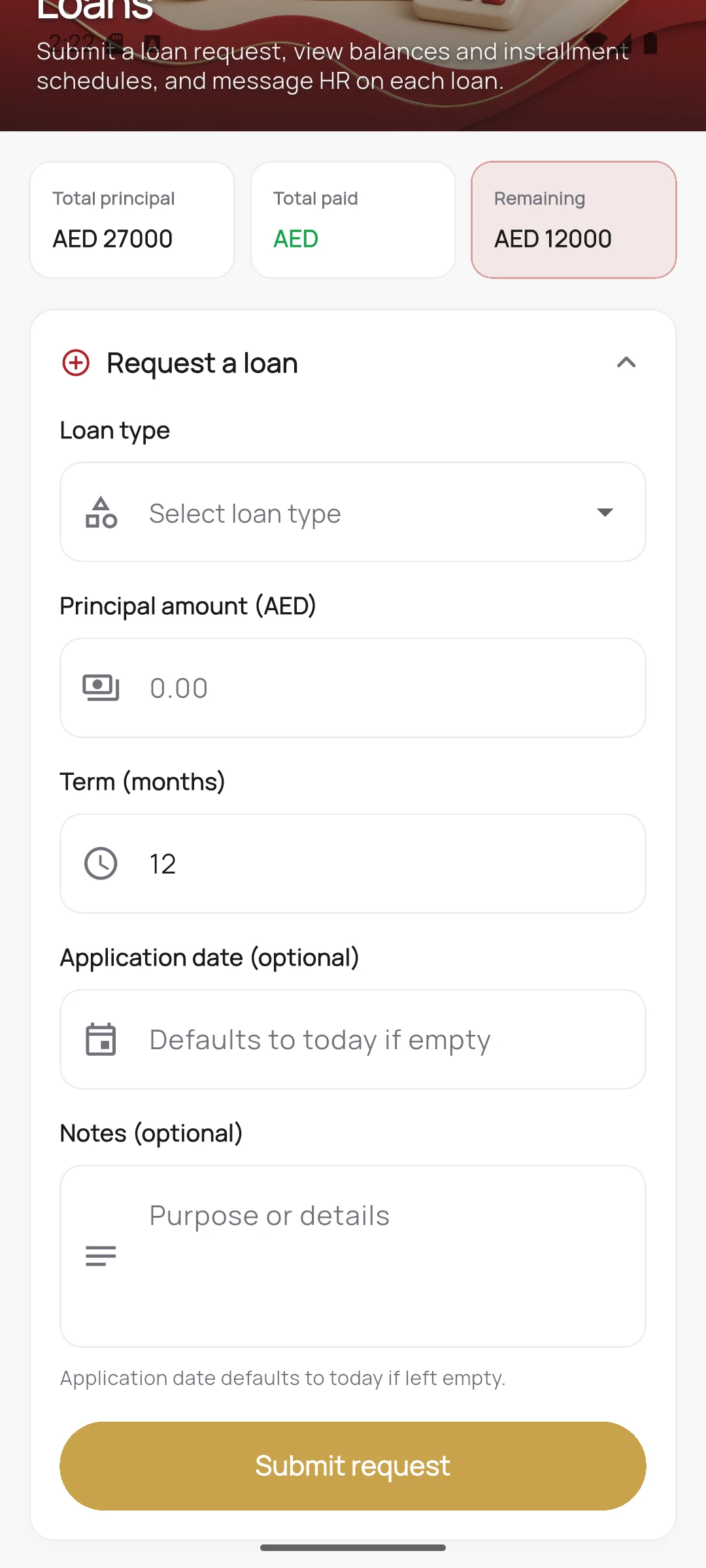This screenshot has height=1568, width=706.
Task: Select the Total paid card
Action: click(353, 220)
